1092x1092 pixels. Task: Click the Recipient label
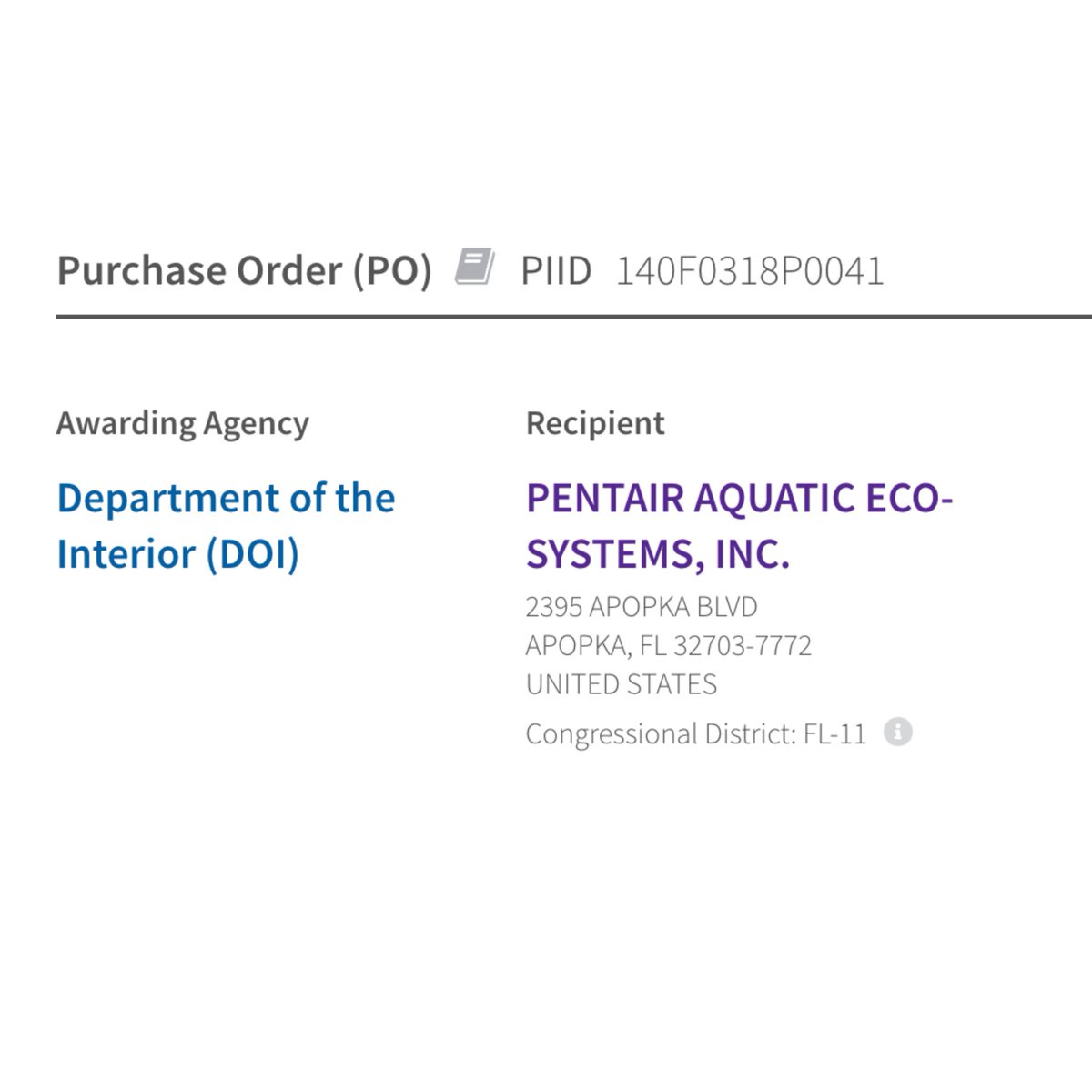(x=595, y=423)
